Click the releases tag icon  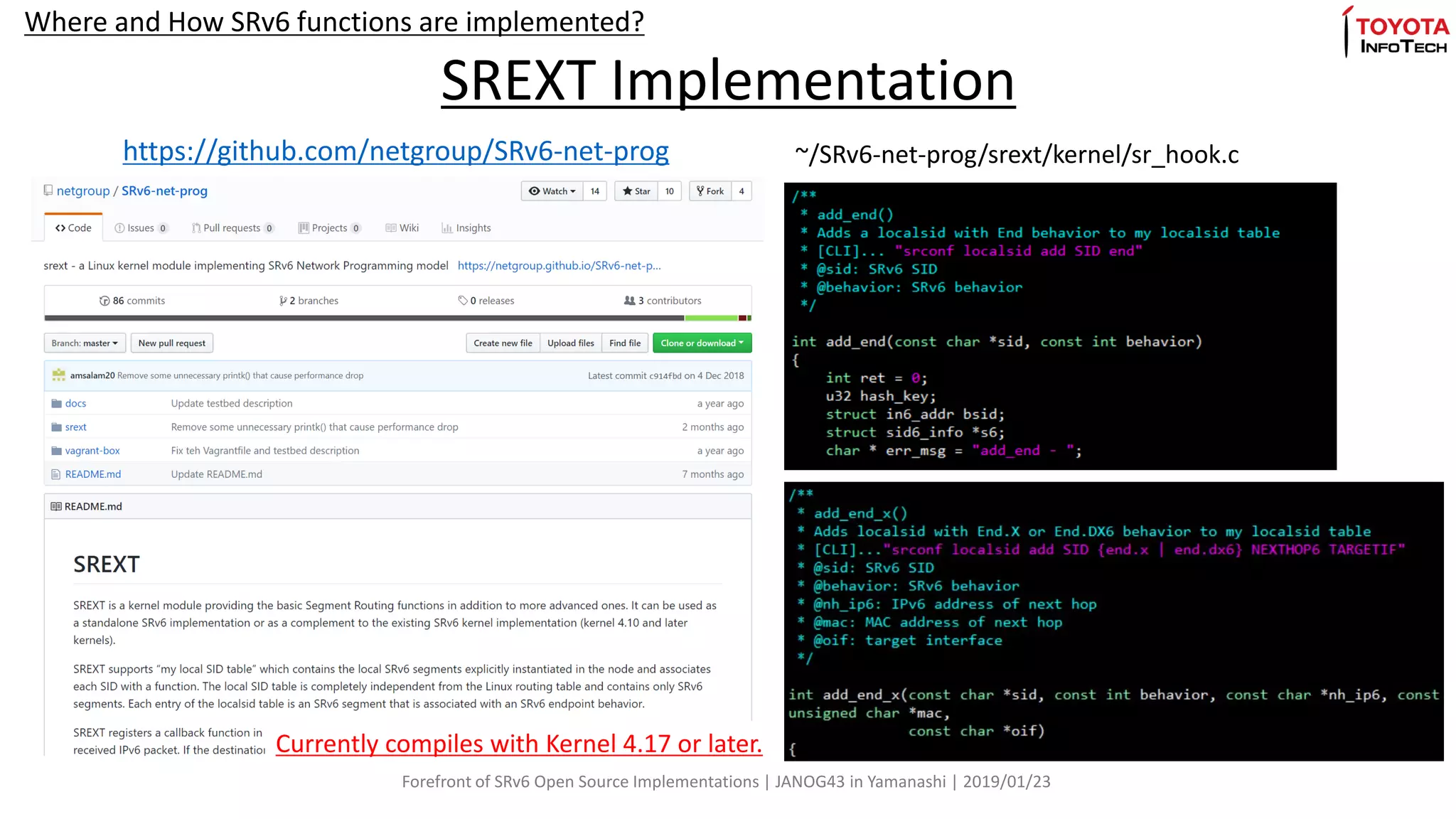pos(463,301)
